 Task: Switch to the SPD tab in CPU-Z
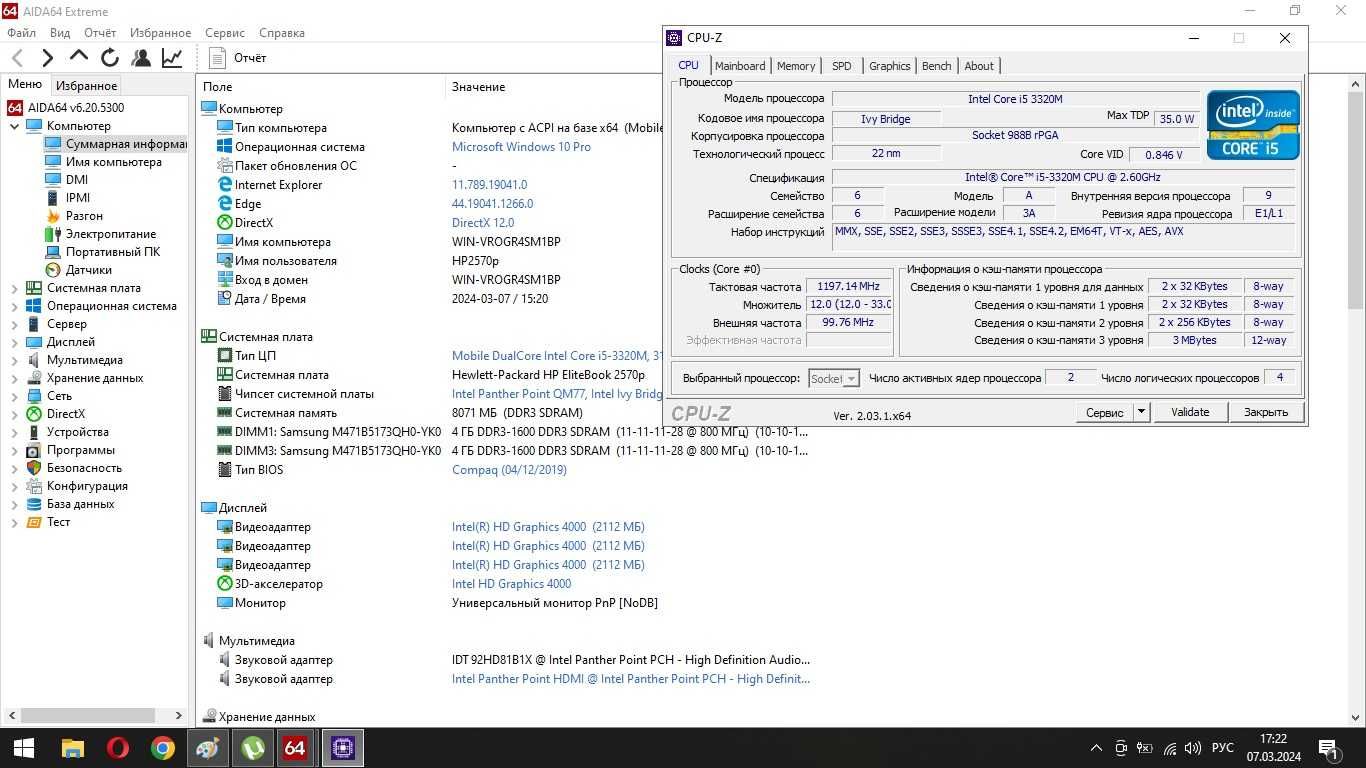842,66
